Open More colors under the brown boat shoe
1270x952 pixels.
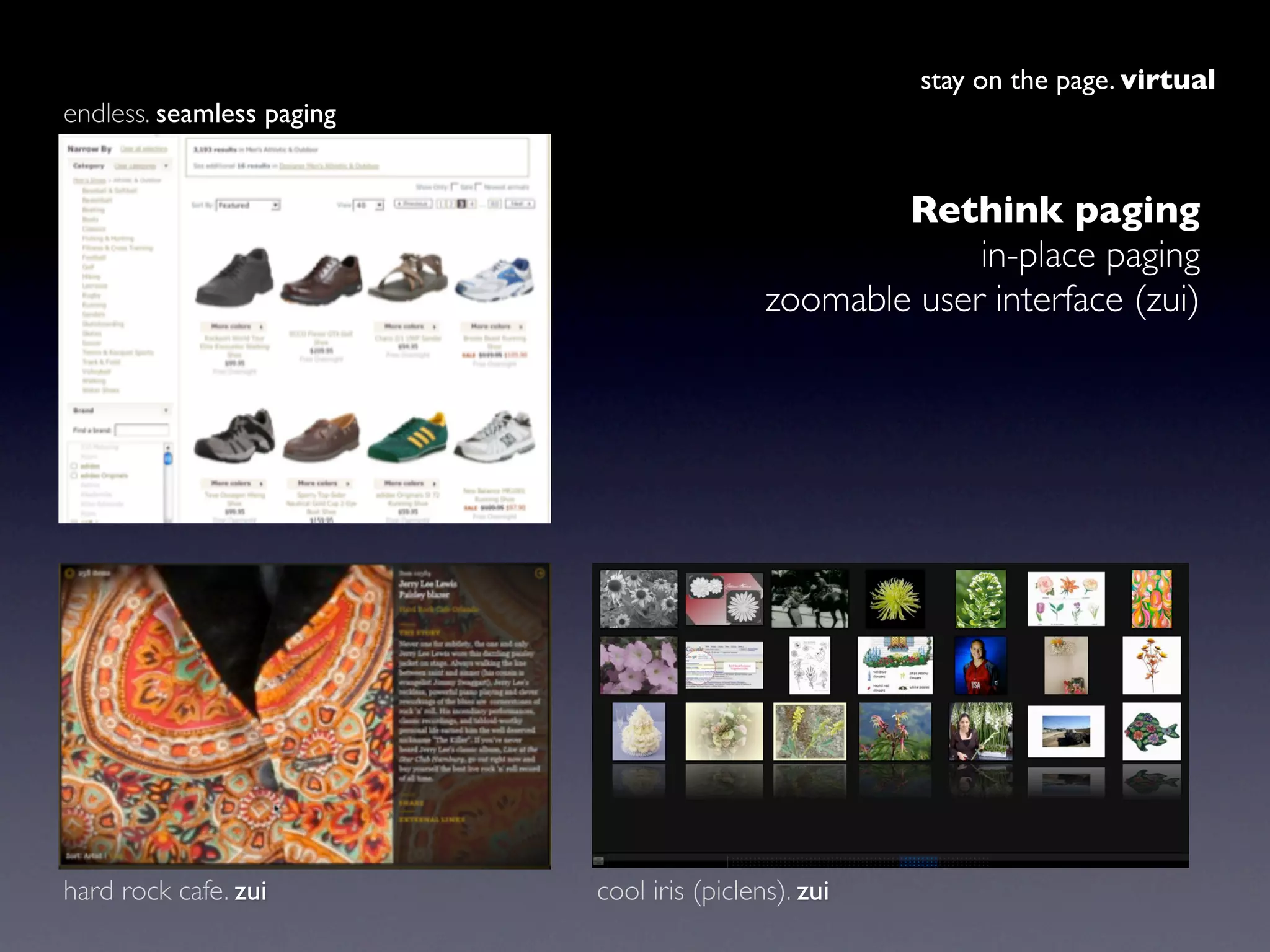point(320,483)
